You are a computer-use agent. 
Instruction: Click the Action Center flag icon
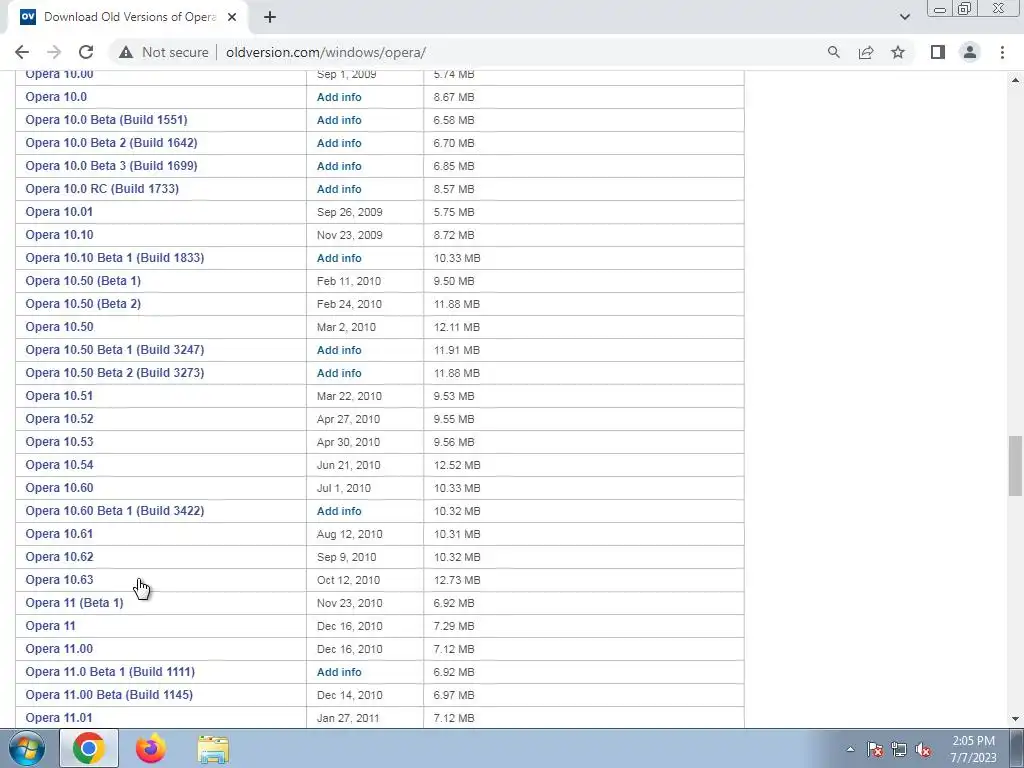click(874, 750)
